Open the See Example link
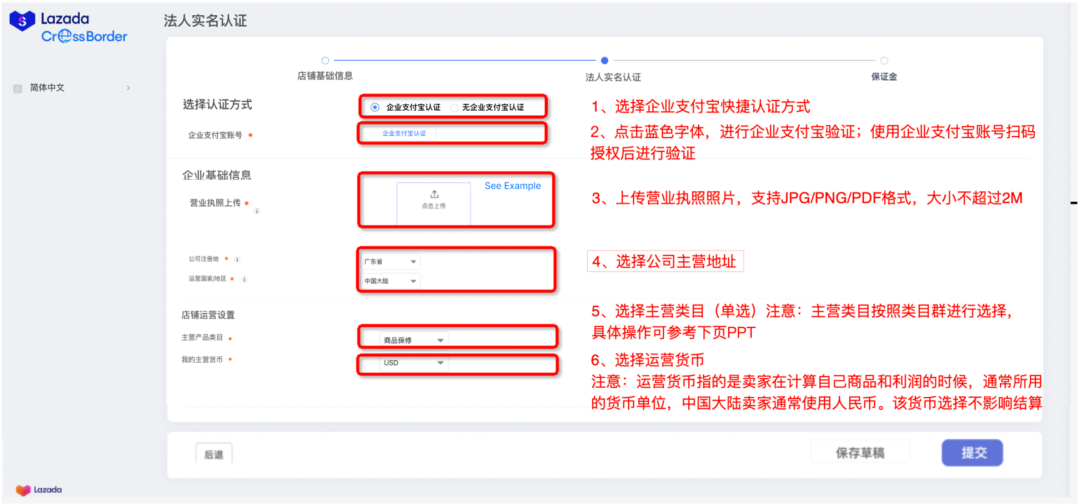This screenshot has height=504, width=1080. (512, 186)
